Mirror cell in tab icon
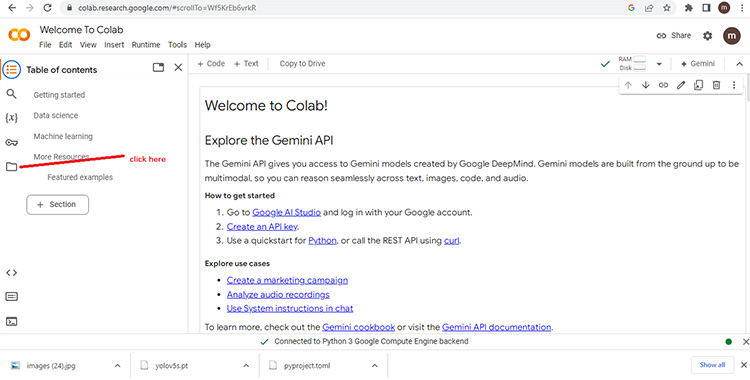This screenshot has width=750, height=380. [698, 85]
